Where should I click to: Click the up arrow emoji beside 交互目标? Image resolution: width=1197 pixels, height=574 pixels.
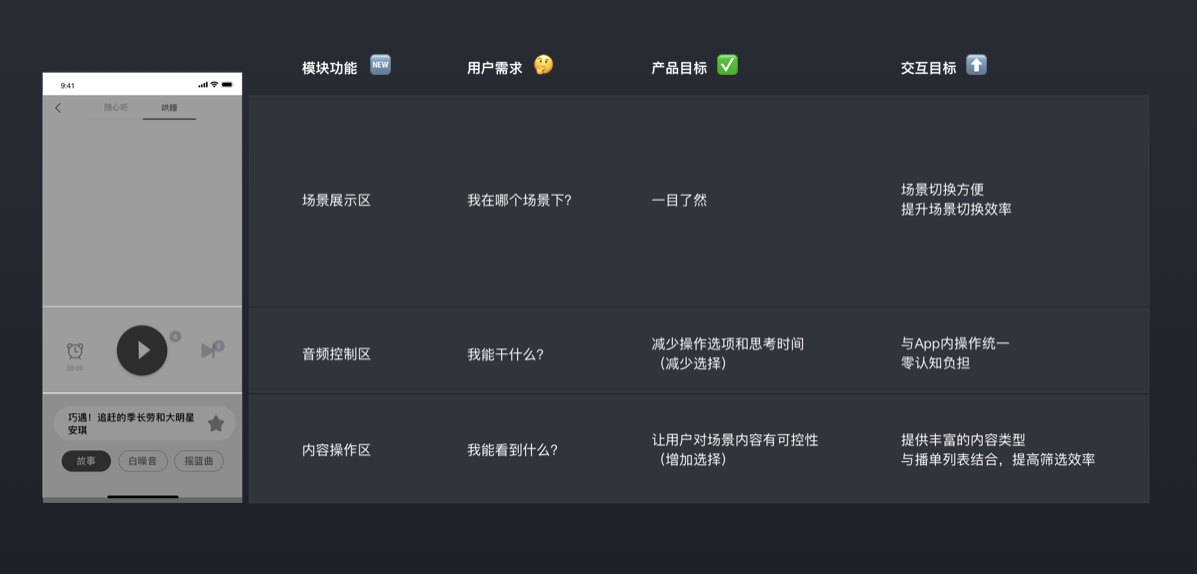click(976, 66)
